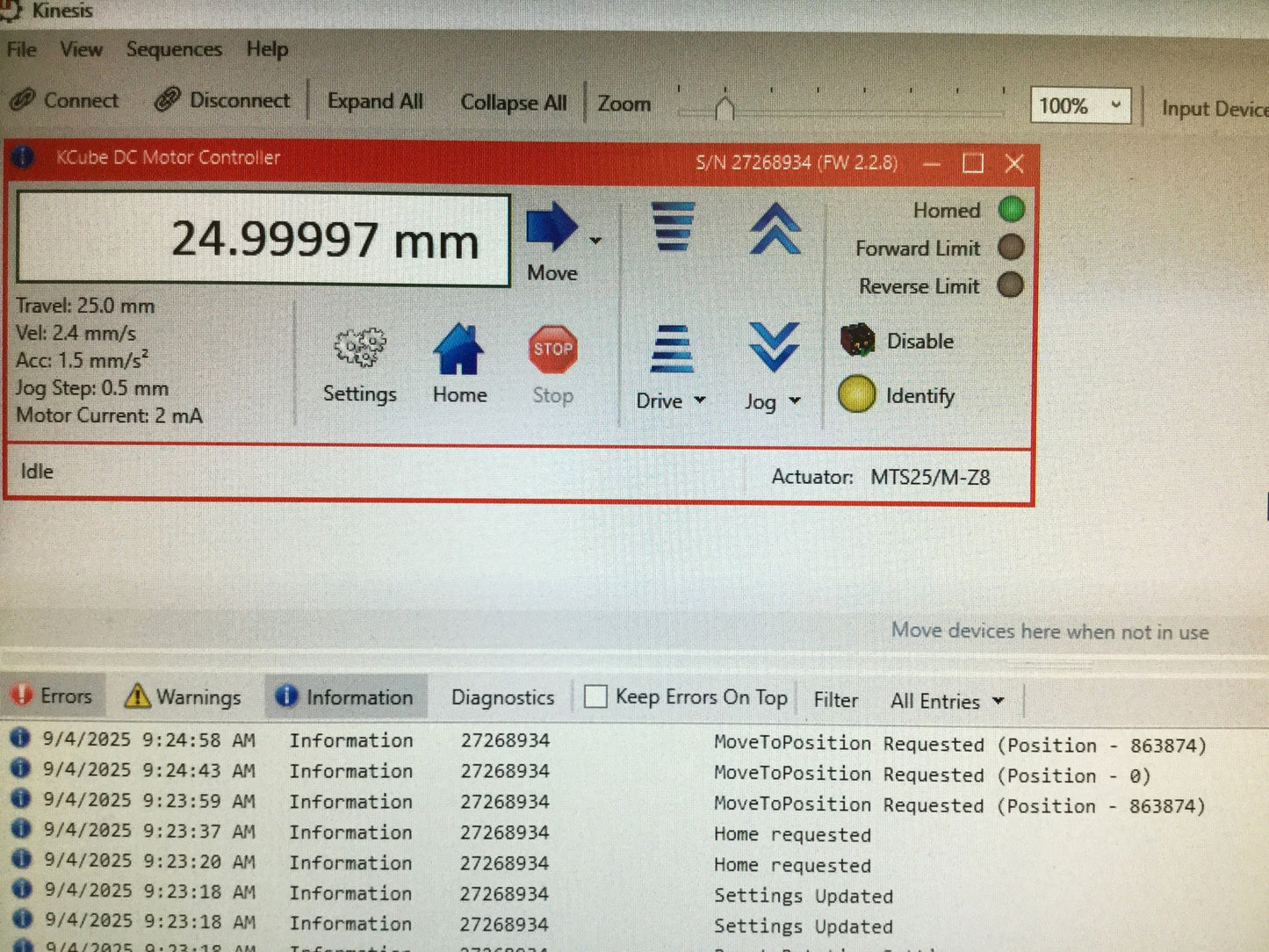The width and height of the screenshot is (1269, 952).
Task: Open the Drive dropdown menu
Action: 671,400
